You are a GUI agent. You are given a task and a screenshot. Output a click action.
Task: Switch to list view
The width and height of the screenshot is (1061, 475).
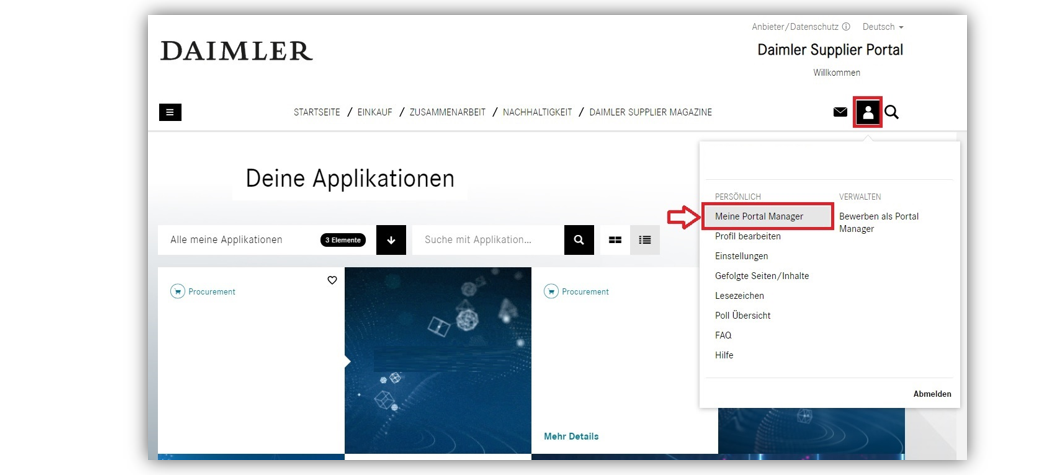(645, 240)
